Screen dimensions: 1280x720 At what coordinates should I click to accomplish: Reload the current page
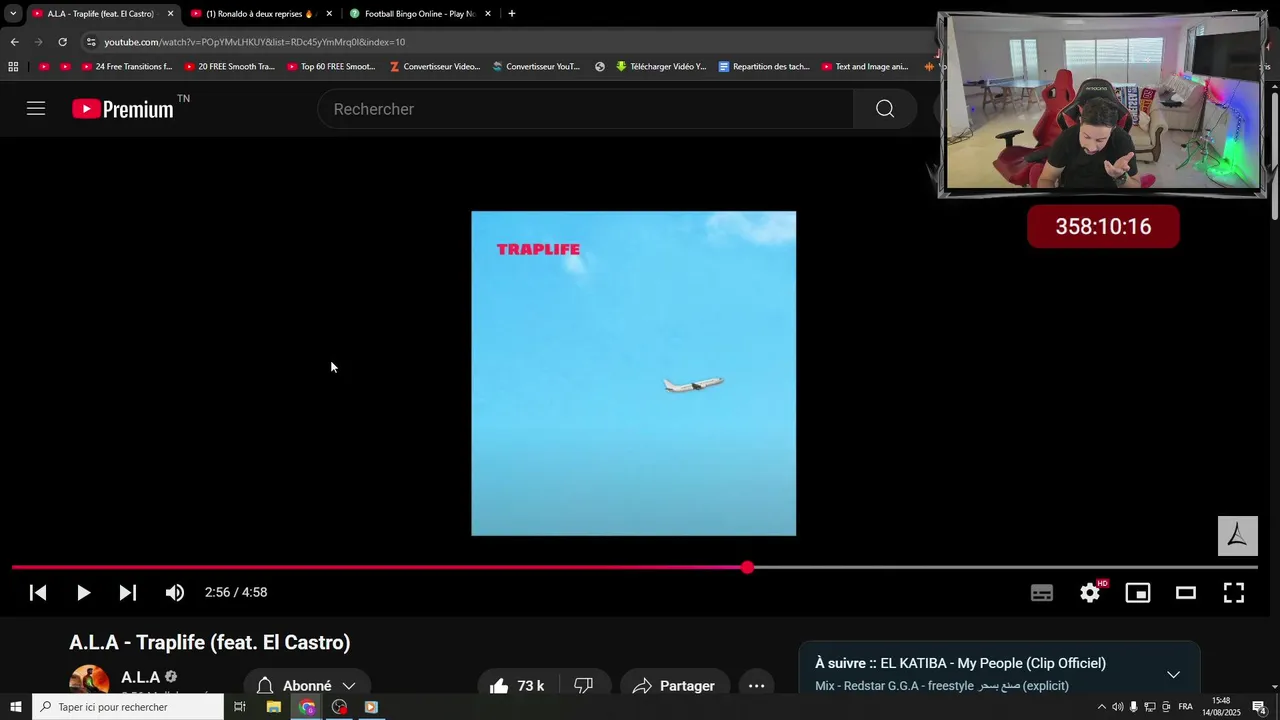[62, 42]
